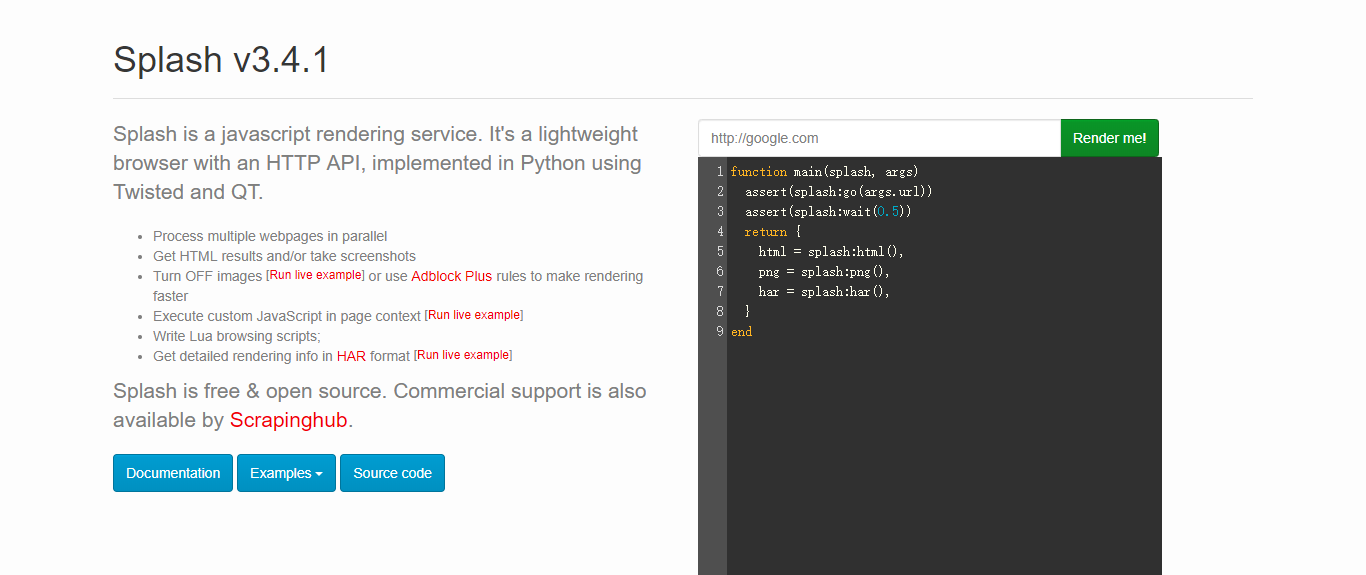Click code line 'html = splash:html(),'
Image resolution: width=1366 pixels, height=575 pixels.
pyautogui.click(x=831, y=252)
